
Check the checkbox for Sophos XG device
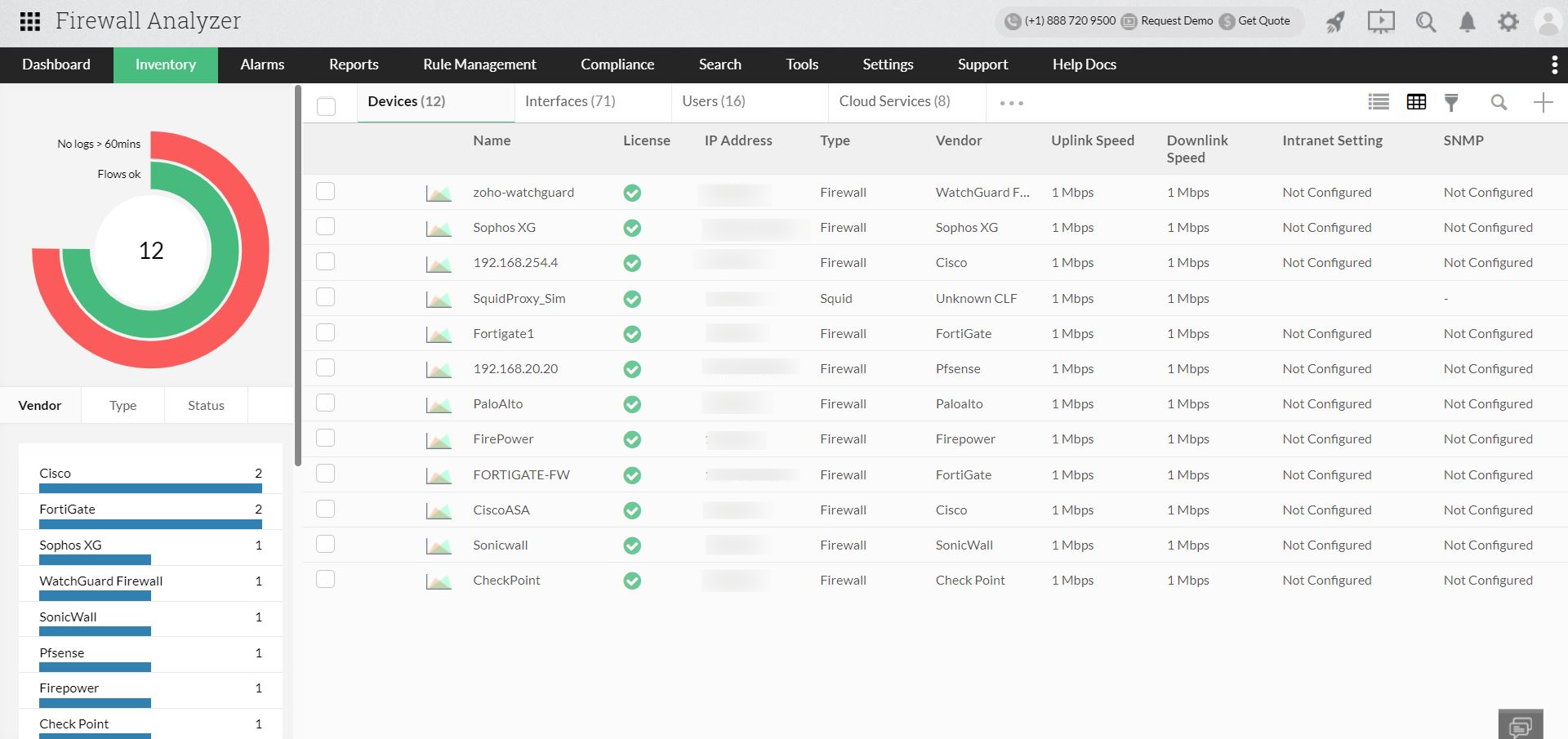coord(325,226)
